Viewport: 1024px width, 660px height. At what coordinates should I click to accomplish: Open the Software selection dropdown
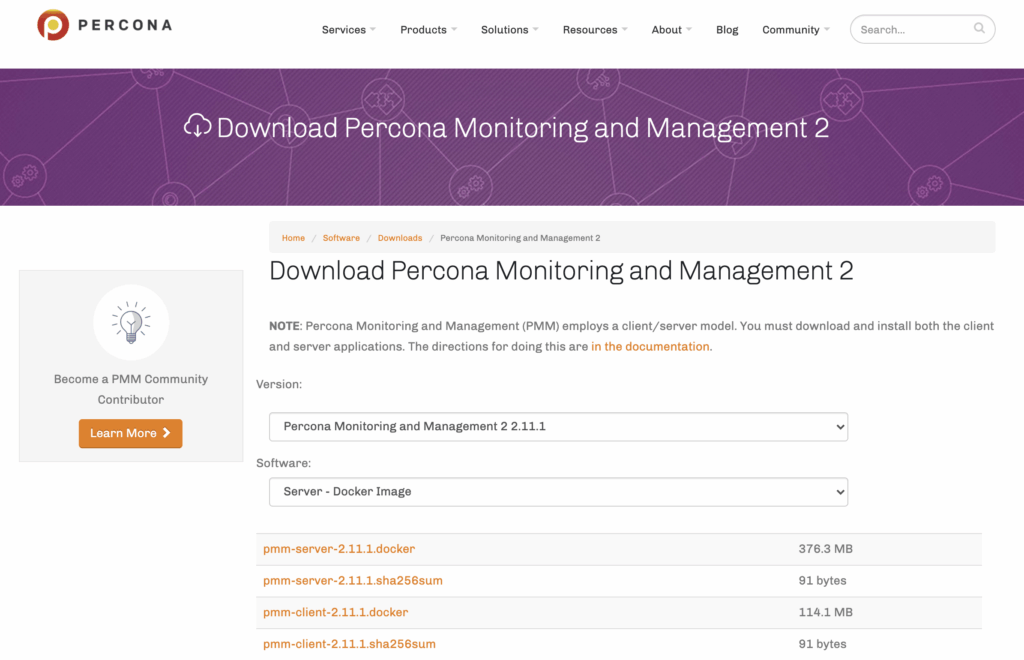point(557,492)
